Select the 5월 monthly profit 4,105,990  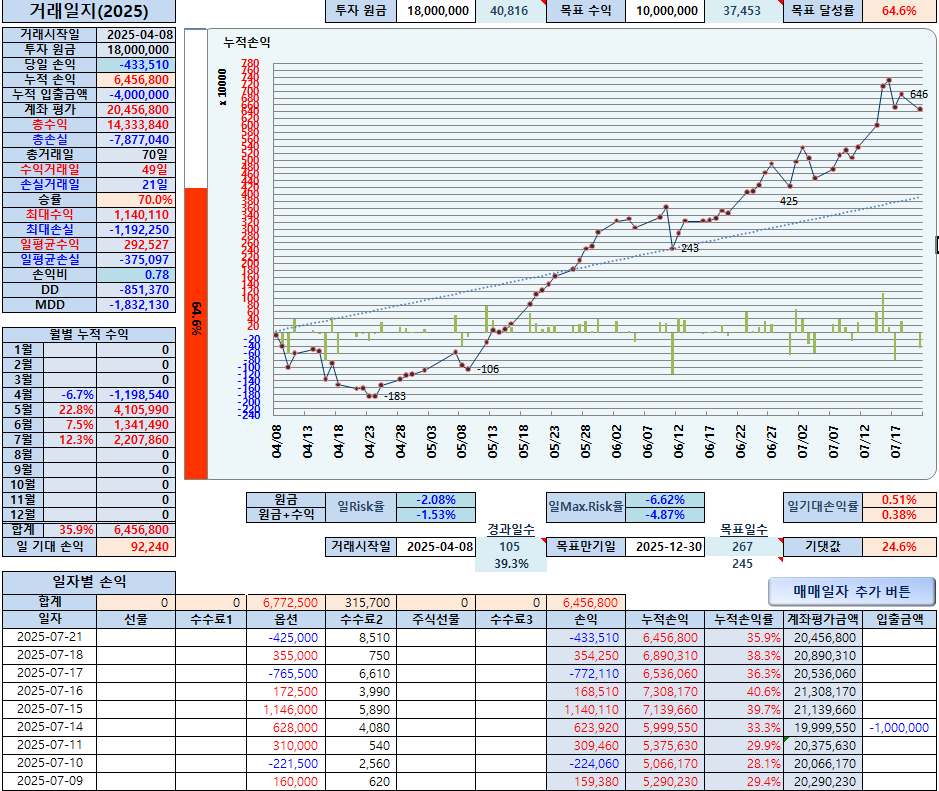[x=136, y=410]
